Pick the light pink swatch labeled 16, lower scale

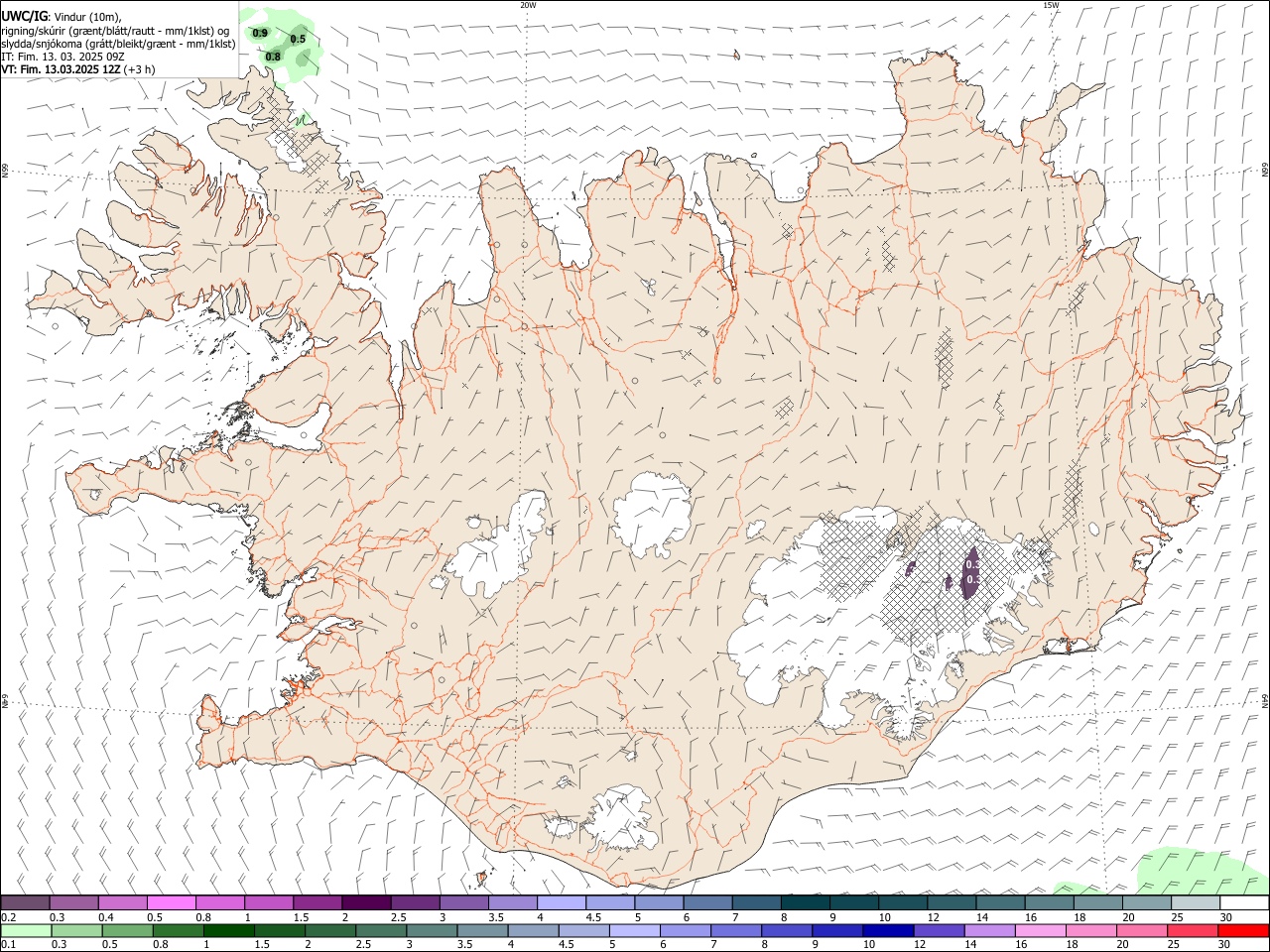[x=1041, y=930]
